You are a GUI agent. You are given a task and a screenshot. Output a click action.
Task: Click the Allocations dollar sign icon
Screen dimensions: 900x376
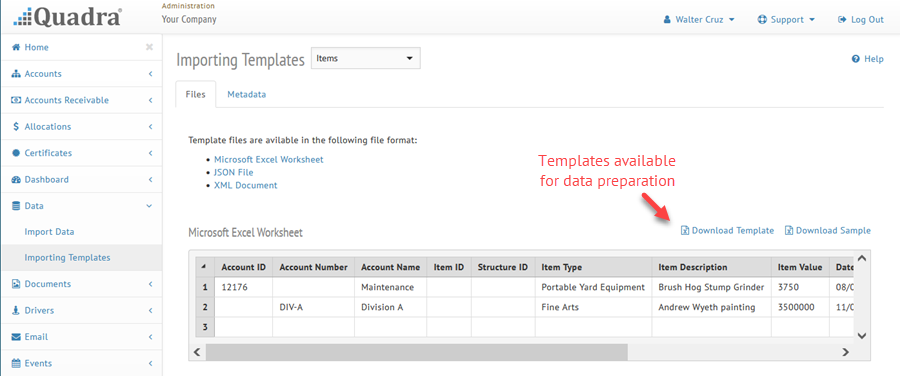16,127
